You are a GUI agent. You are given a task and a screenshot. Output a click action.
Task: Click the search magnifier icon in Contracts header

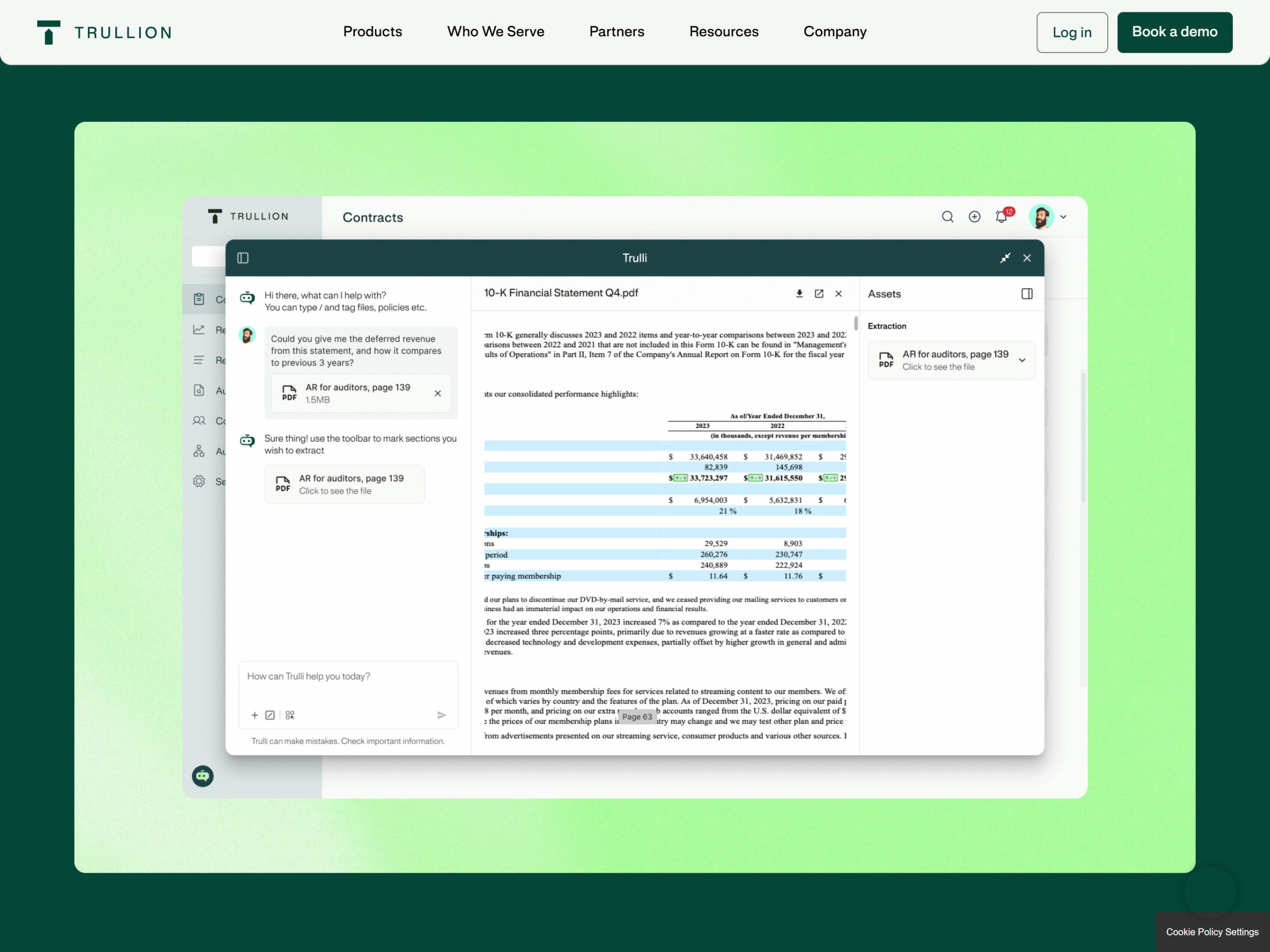[948, 216]
